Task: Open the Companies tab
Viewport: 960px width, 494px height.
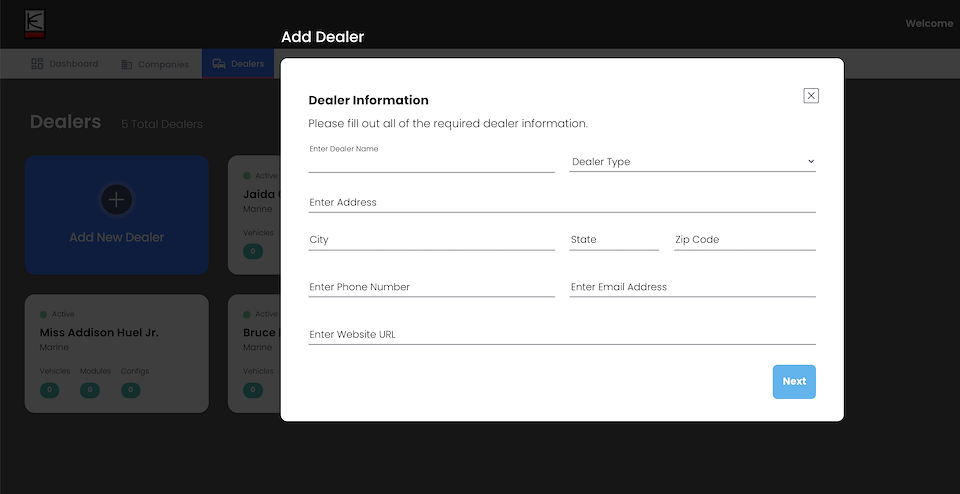Action: pos(155,64)
